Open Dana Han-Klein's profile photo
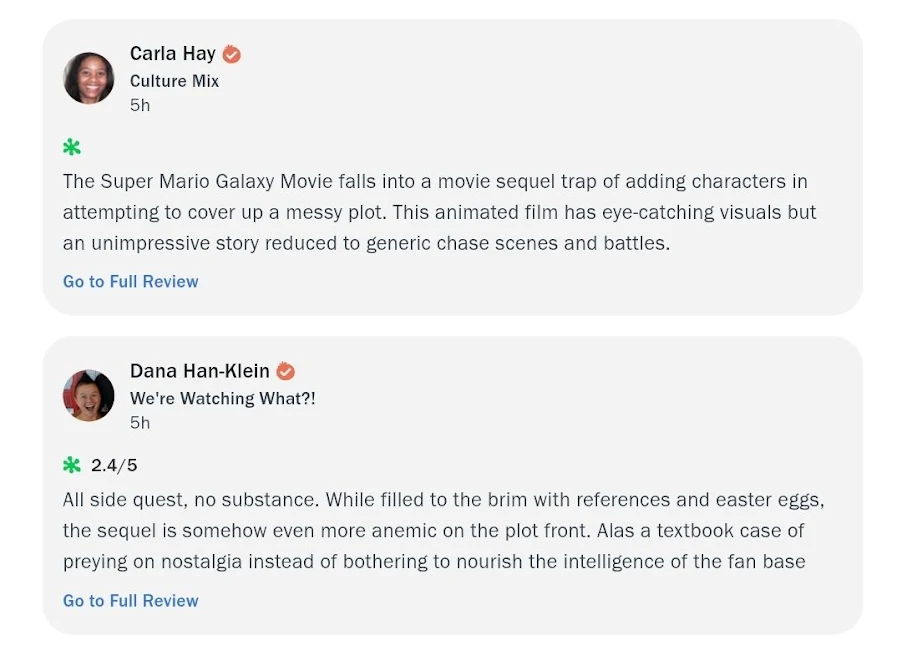This screenshot has width=902, height=651. (x=89, y=395)
